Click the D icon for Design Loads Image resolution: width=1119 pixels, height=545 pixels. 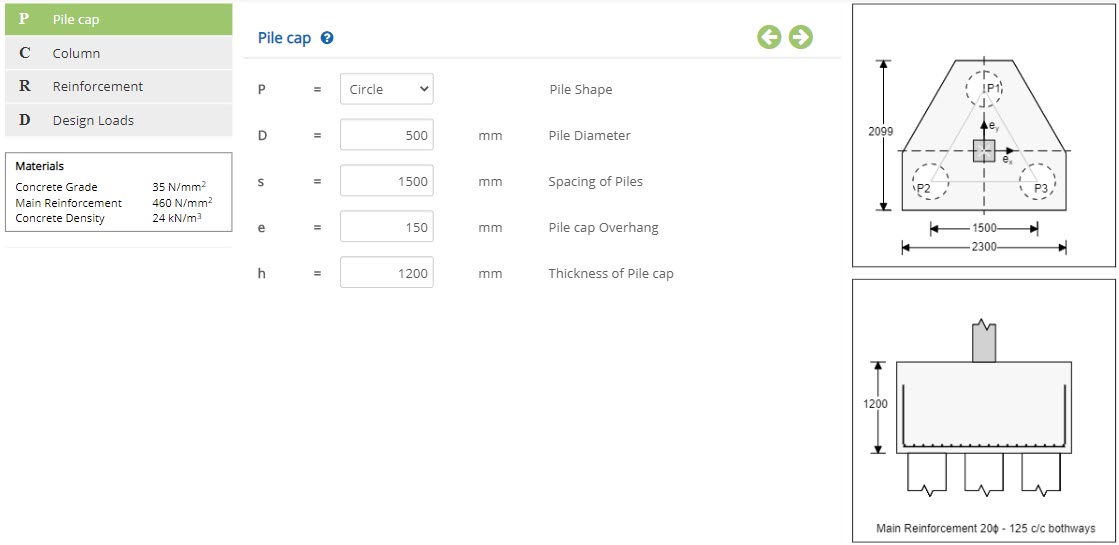[x=24, y=121]
